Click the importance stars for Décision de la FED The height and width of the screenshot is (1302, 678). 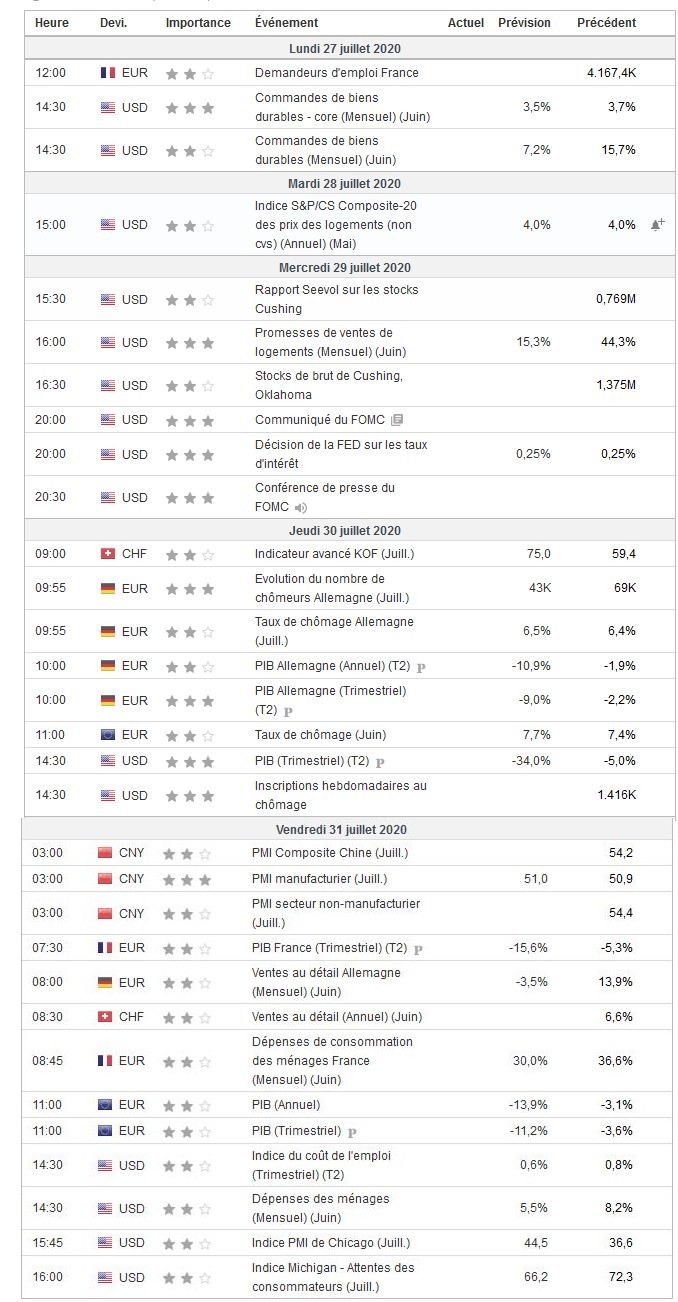tap(190, 455)
